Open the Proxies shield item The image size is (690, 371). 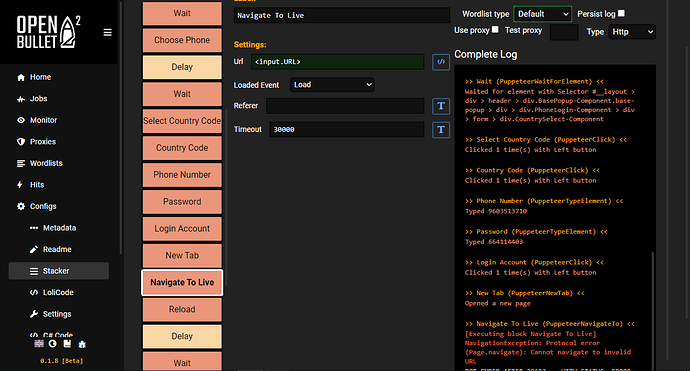click(42, 142)
